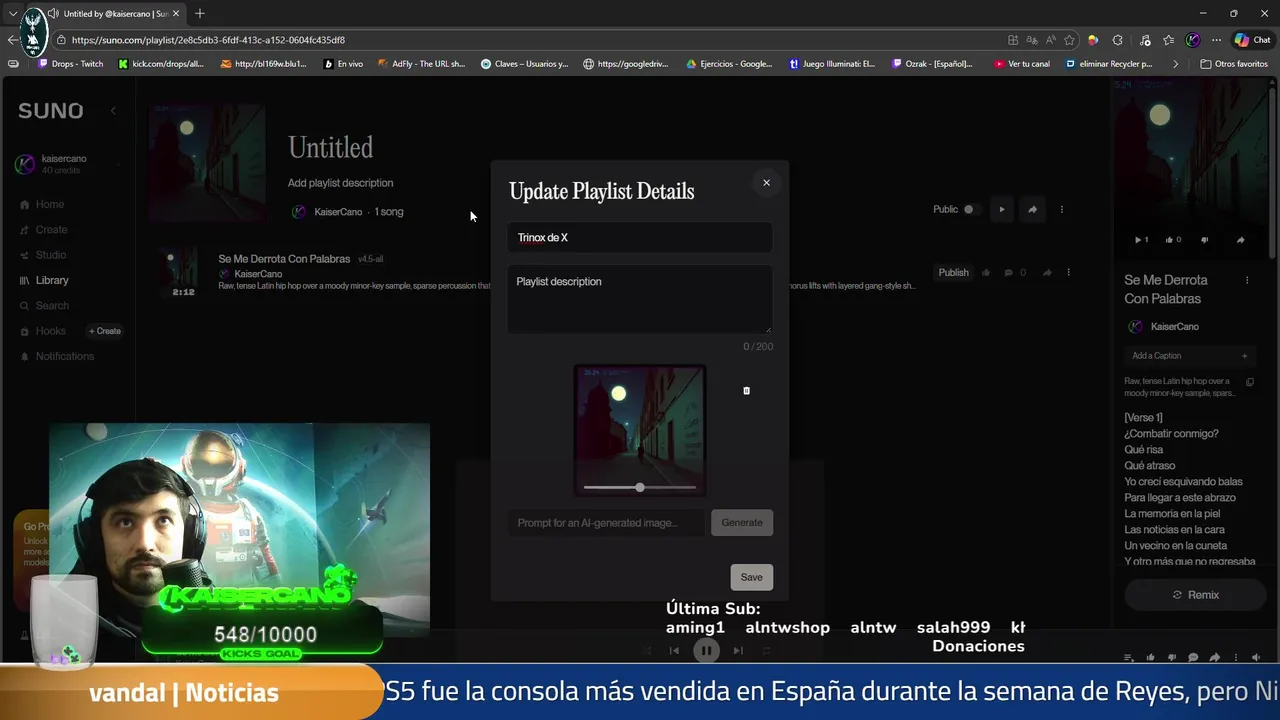
Task: Open the 'Ver tu canal' bookmark
Action: pyautogui.click(x=1022, y=64)
